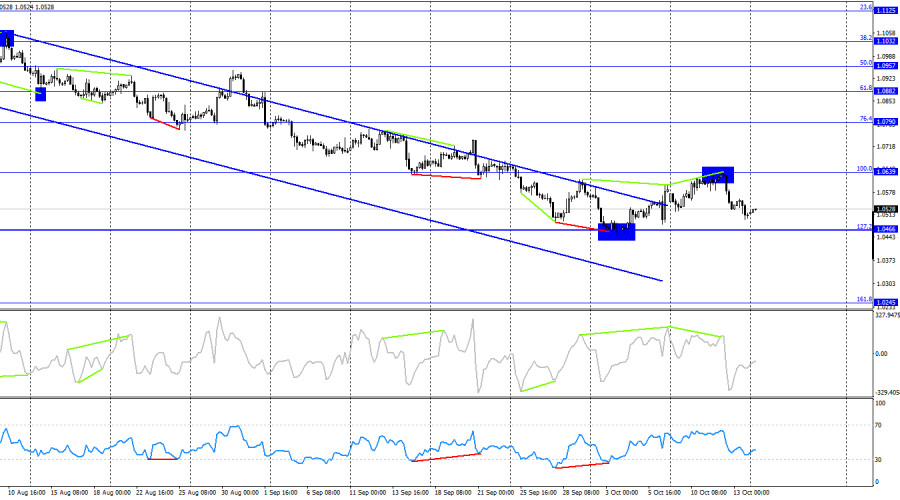
Task: Click the 15 Aug 08:00 date label
Action: 69,493
